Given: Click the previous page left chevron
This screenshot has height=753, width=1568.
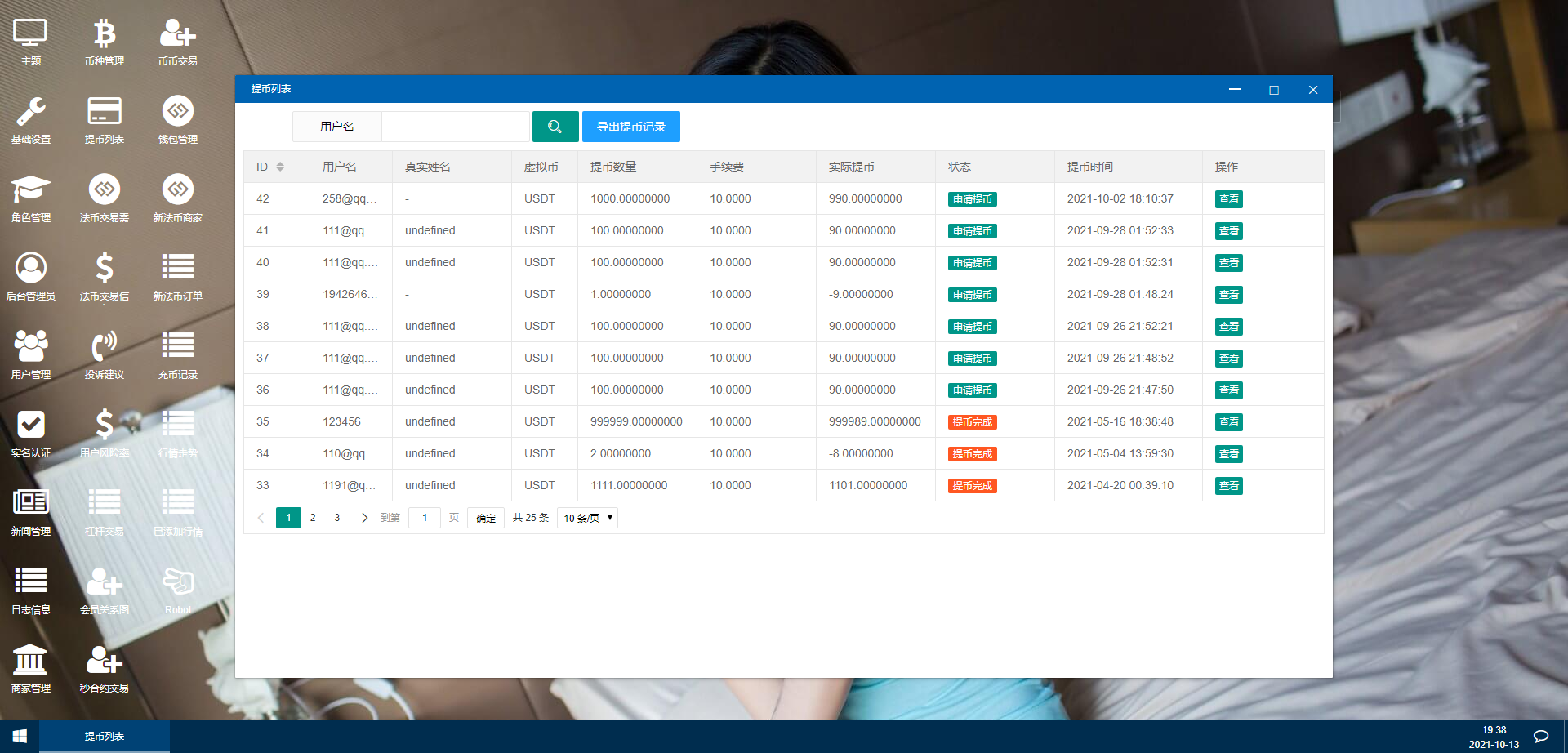Looking at the screenshot, I should (x=261, y=518).
